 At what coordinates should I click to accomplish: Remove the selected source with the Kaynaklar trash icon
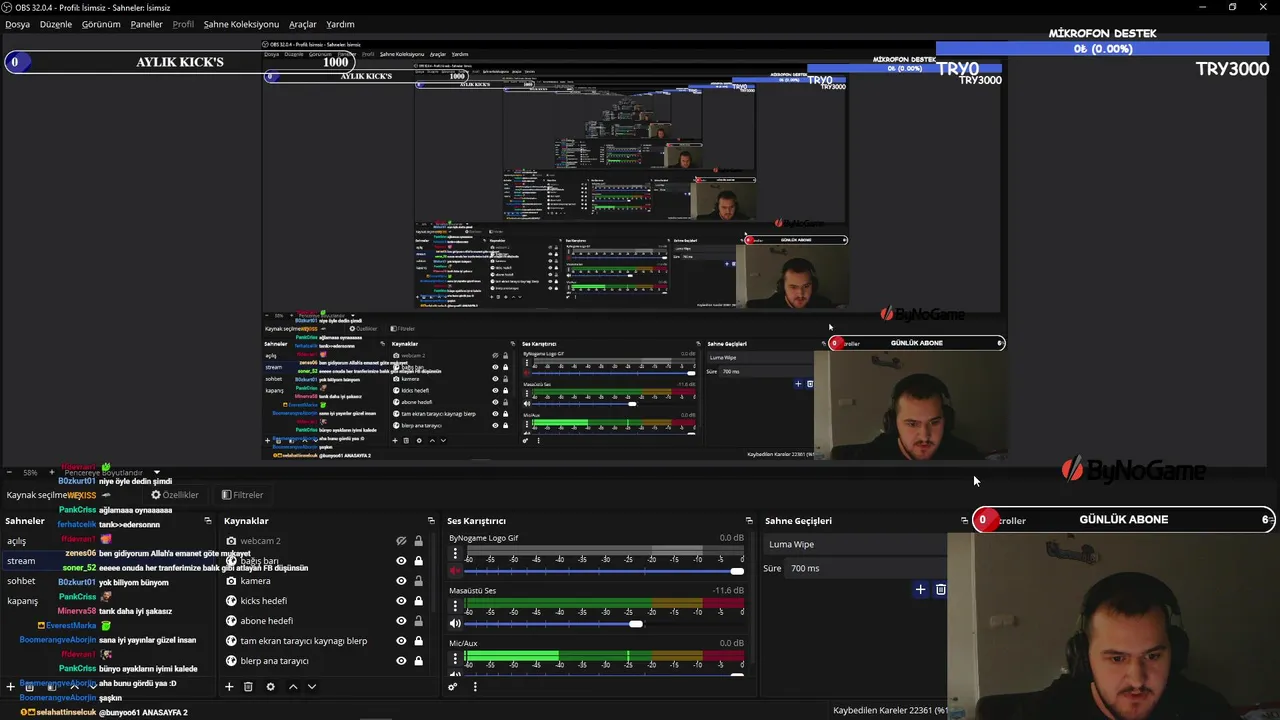click(x=248, y=687)
